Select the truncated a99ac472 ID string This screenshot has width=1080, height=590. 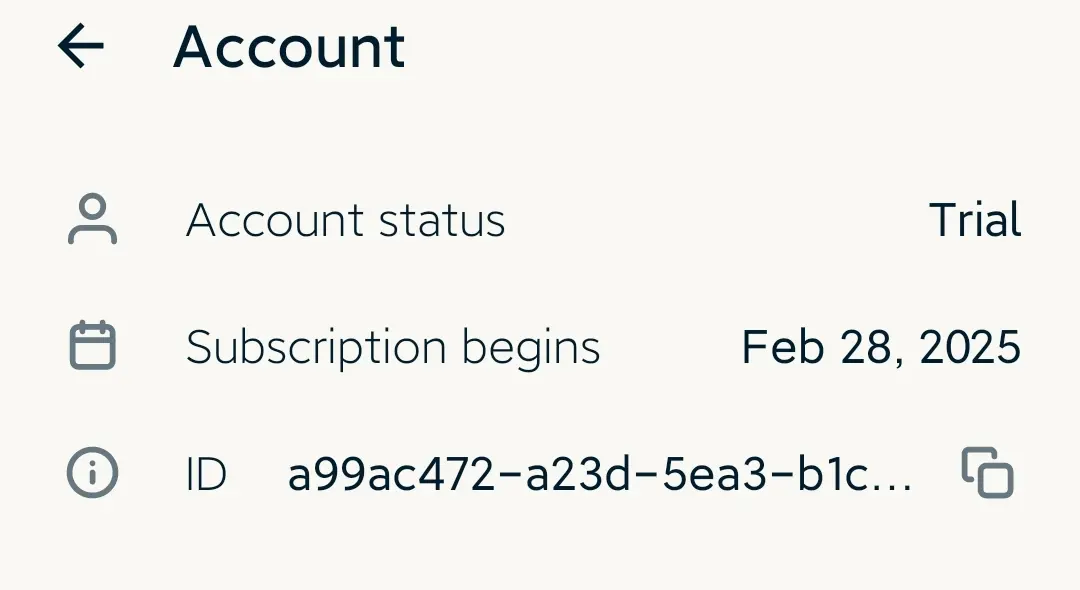599,475
